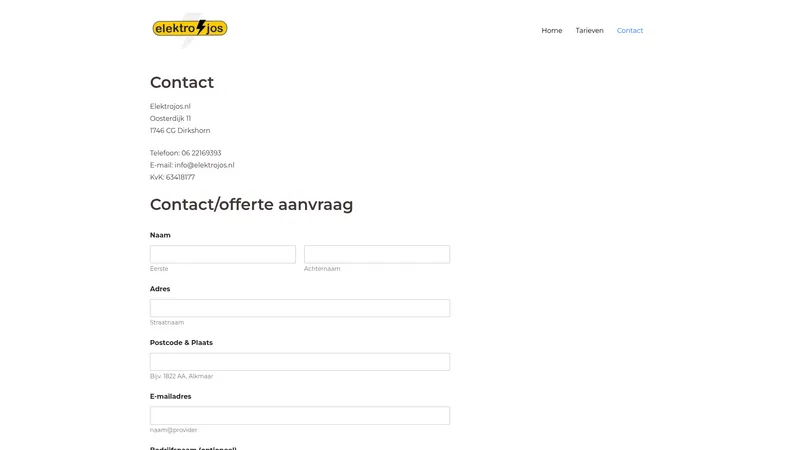Click the Elektrojos.nl company name text
Image resolution: width=800 pixels, height=450 pixels.
pyautogui.click(x=170, y=106)
